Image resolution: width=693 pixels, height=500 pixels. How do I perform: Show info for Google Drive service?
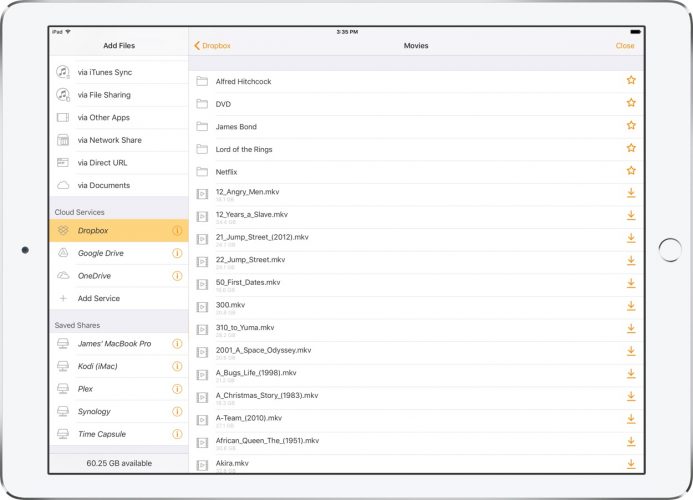[x=177, y=253]
